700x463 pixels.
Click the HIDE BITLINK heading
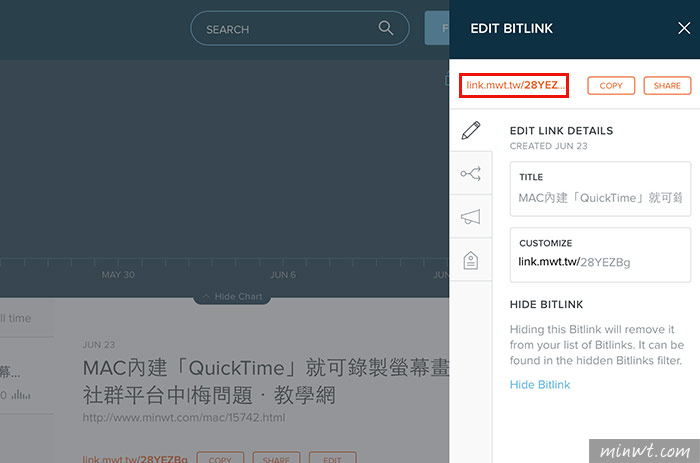pyautogui.click(x=546, y=304)
